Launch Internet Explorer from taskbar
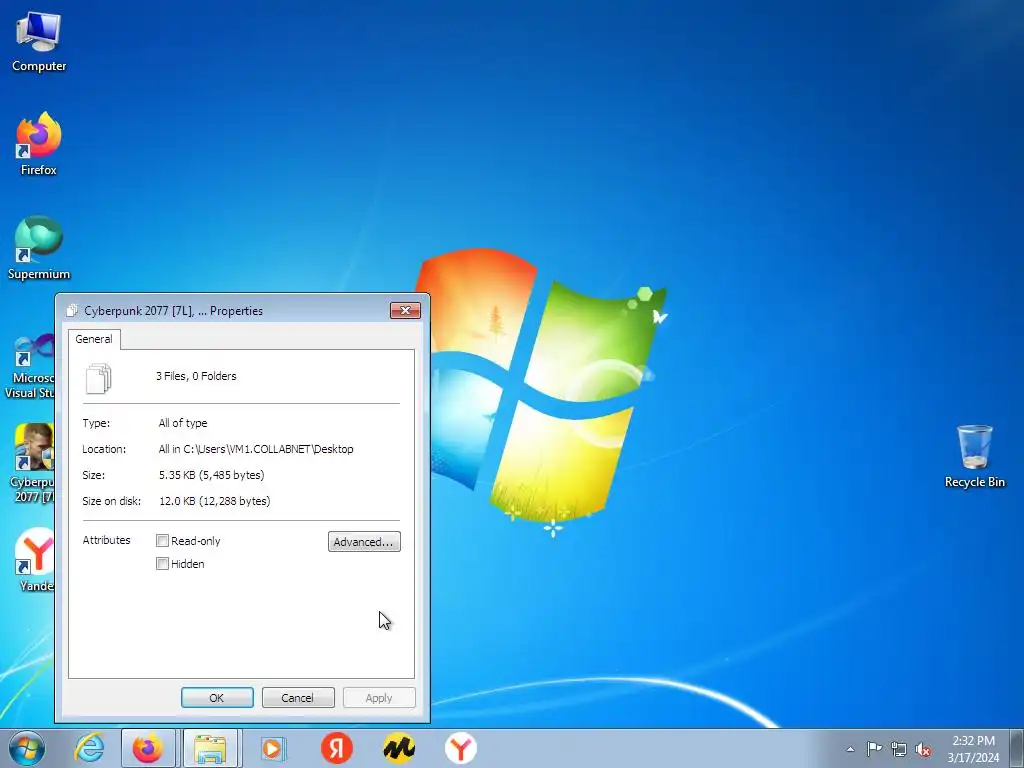 89,748
